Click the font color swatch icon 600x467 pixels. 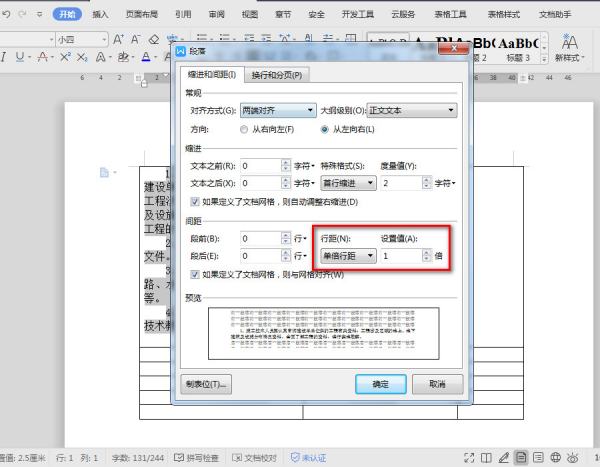click(x=146, y=58)
